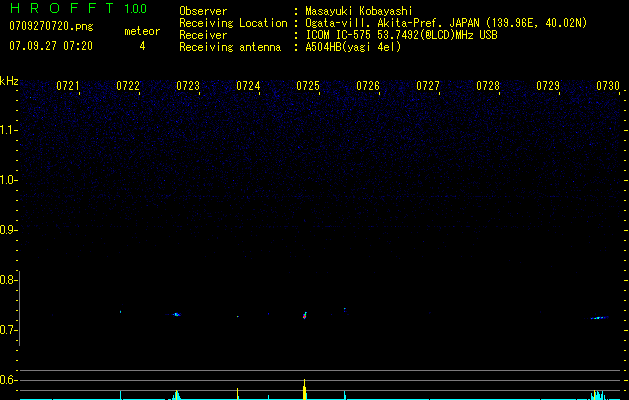Screen dimensions: 629x400
Task: Click the 0722 time marker
Action: click(x=128, y=86)
